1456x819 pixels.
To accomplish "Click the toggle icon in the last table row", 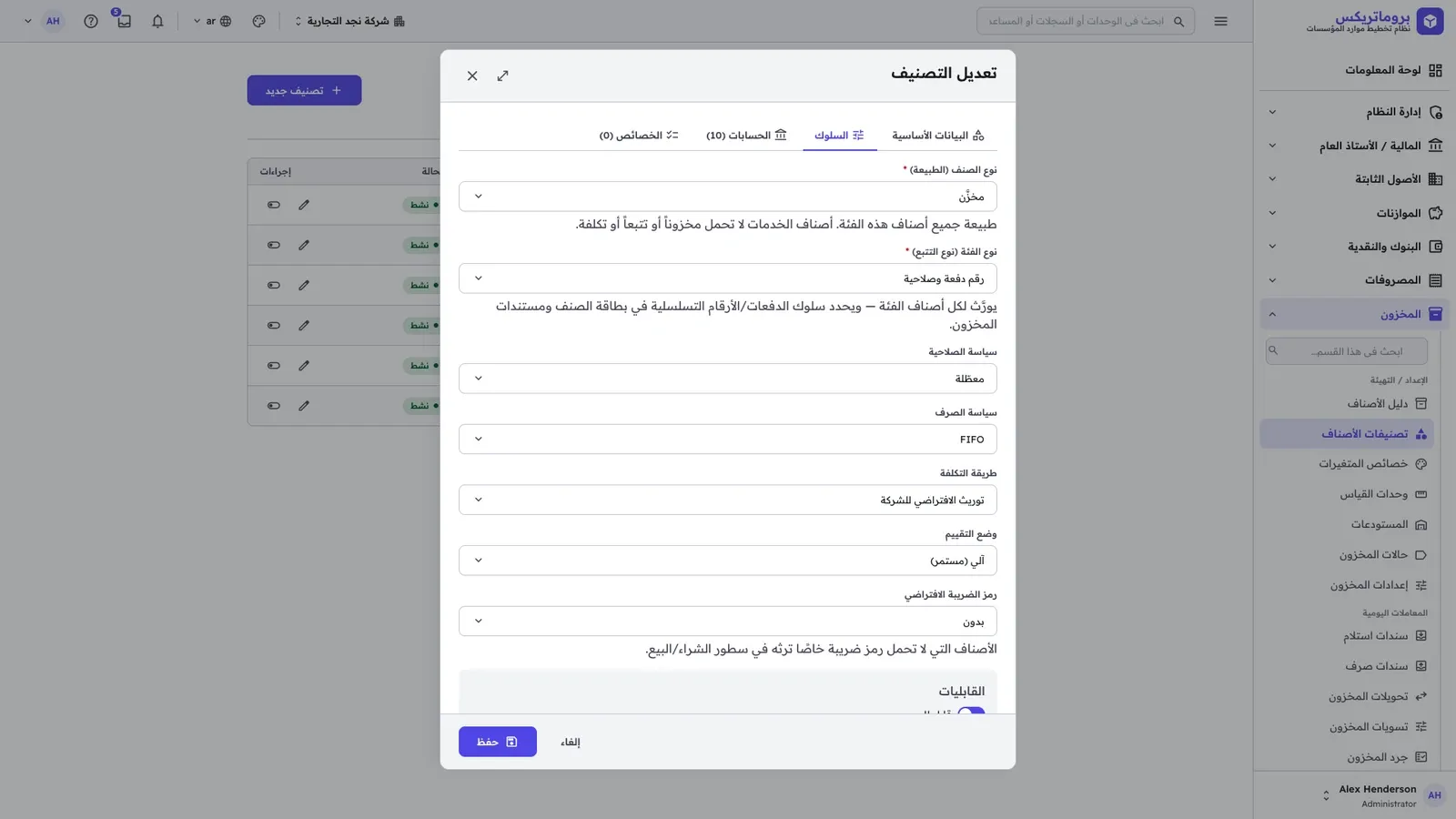I will coord(274,406).
